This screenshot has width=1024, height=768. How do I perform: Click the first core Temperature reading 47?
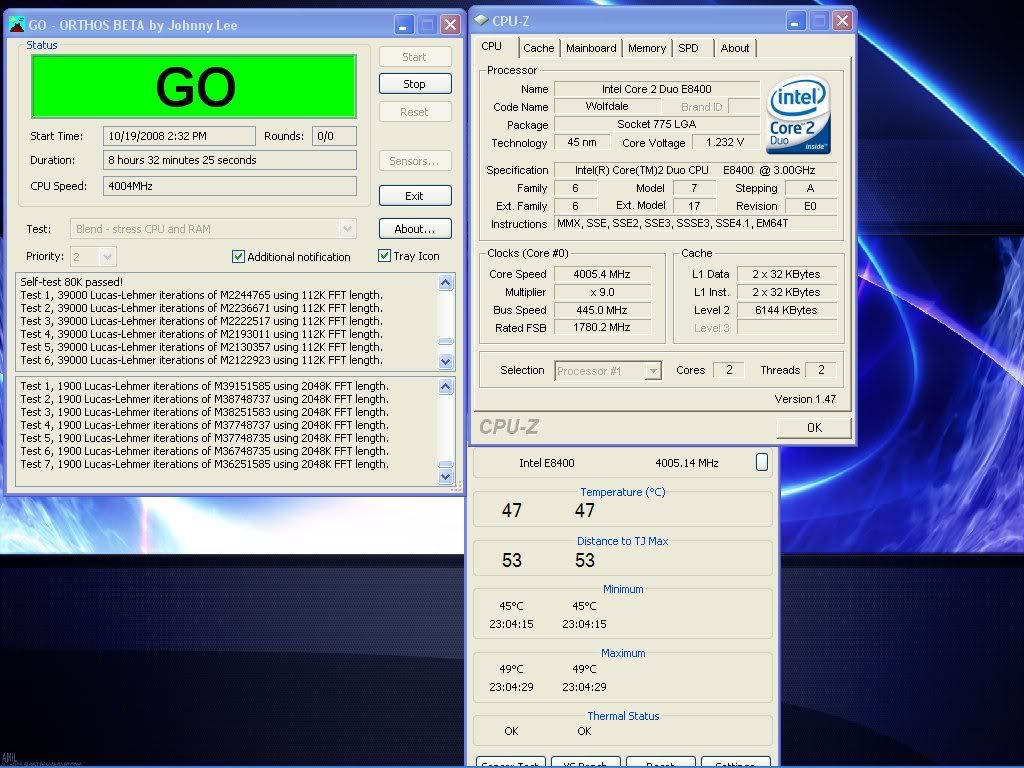[x=511, y=511]
